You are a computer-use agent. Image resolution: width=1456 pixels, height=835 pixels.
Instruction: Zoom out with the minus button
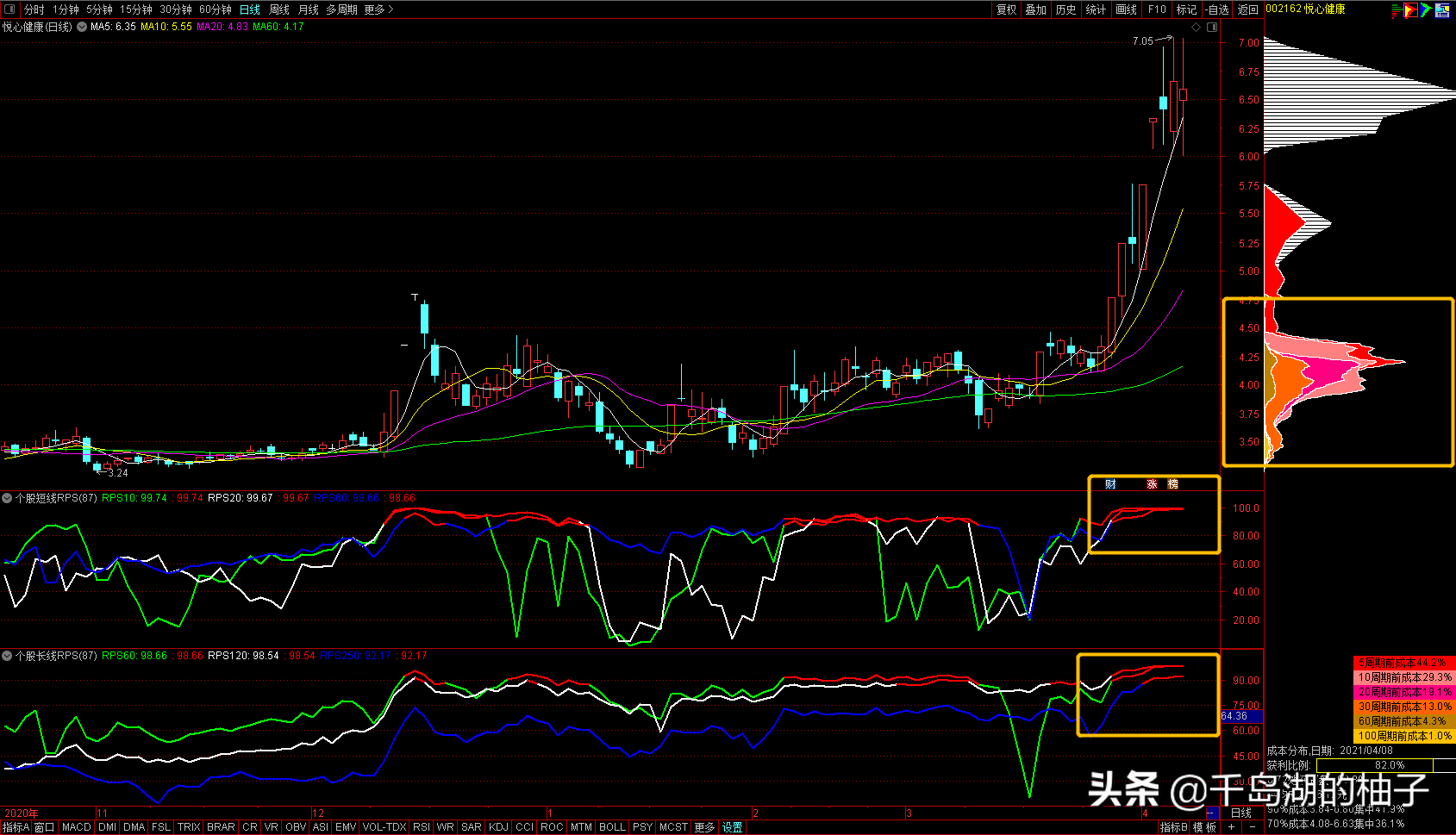[x=1252, y=827]
